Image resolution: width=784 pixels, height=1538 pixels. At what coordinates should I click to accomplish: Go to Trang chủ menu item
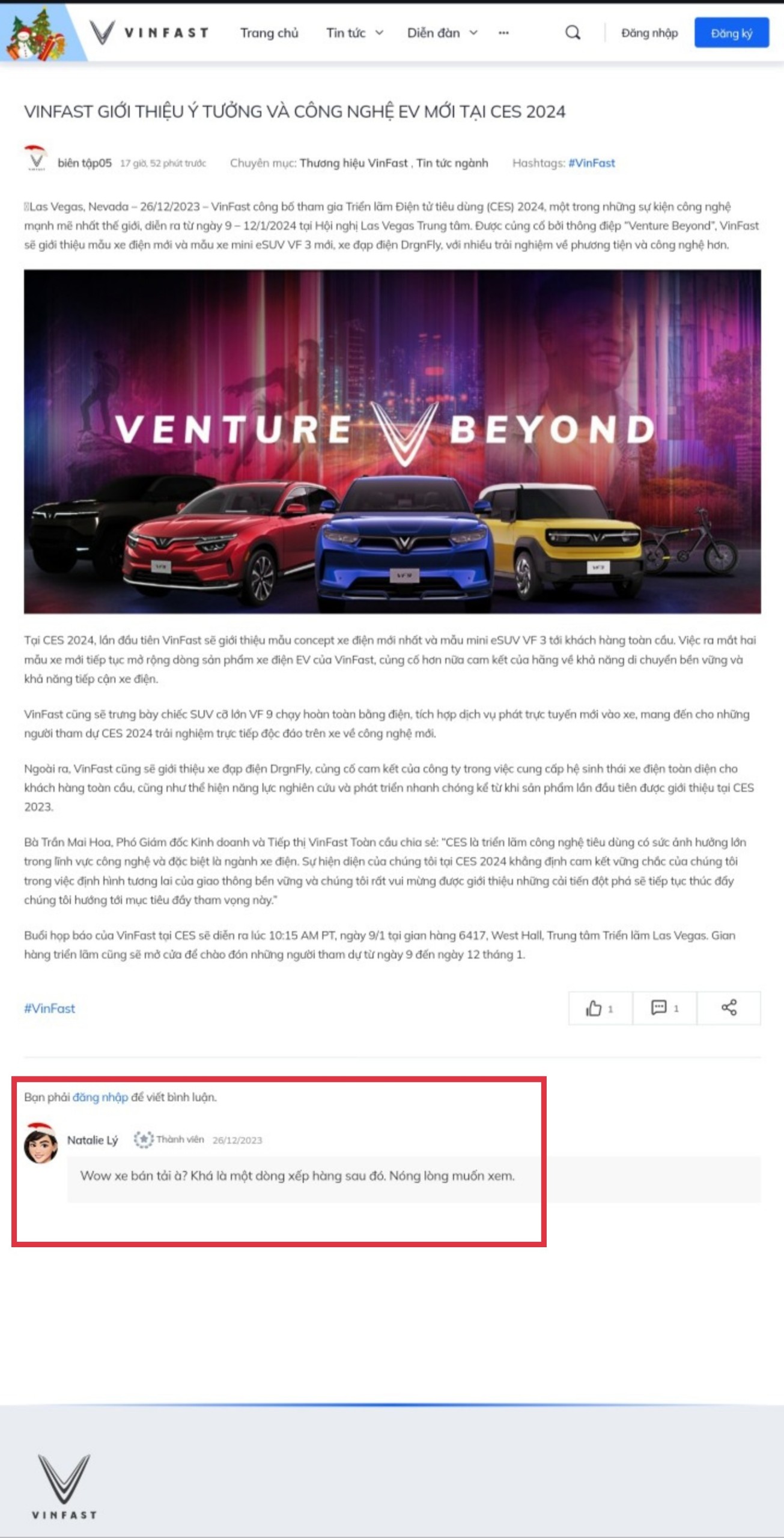pos(269,33)
